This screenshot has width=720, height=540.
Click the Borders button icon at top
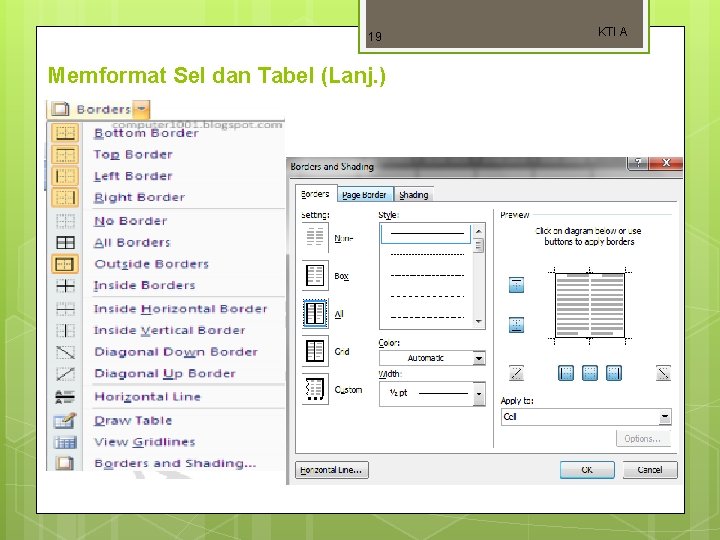click(60, 109)
